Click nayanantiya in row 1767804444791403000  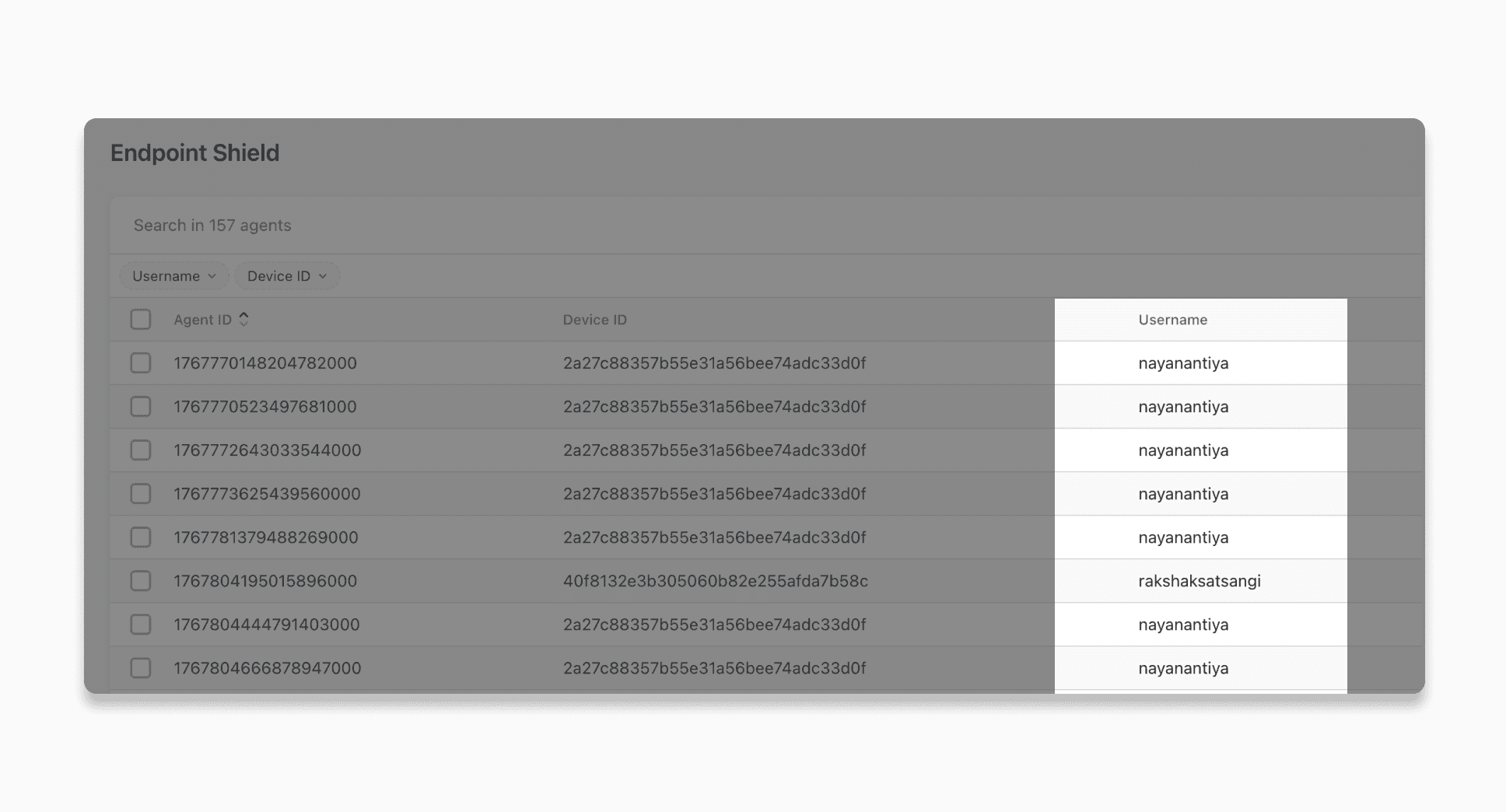click(1183, 625)
